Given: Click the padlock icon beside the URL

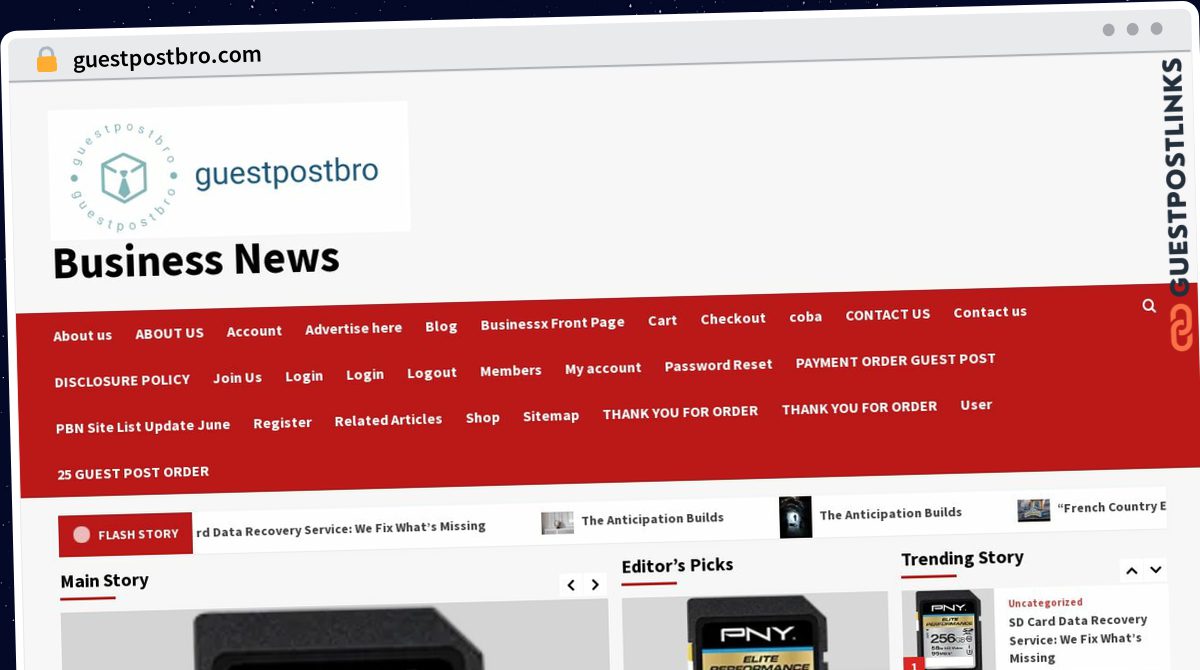Looking at the screenshot, I should 46,60.
